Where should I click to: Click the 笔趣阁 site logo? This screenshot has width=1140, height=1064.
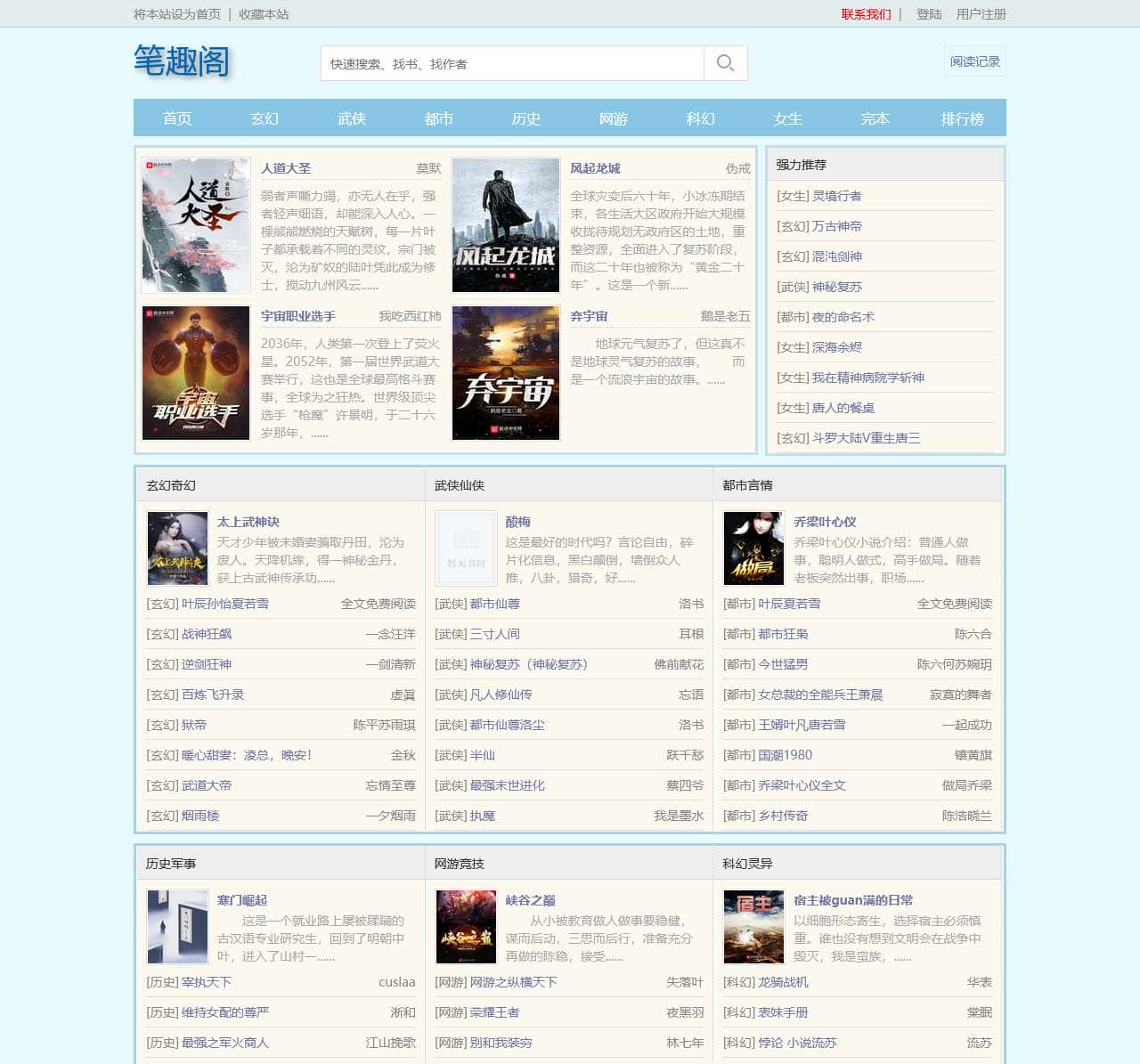coord(182,61)
